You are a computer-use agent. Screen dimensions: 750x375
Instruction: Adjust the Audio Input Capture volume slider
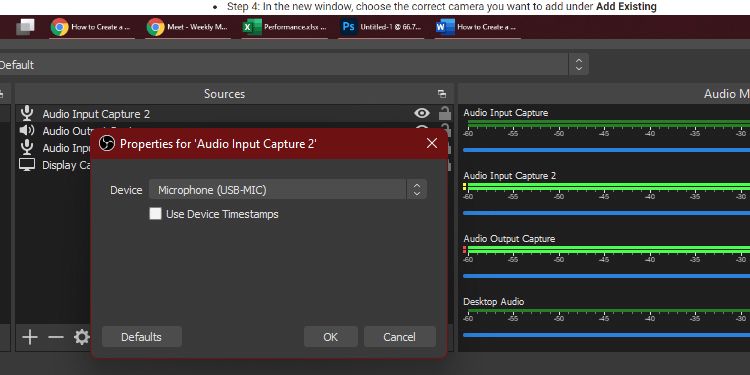(x=606, y=150)
